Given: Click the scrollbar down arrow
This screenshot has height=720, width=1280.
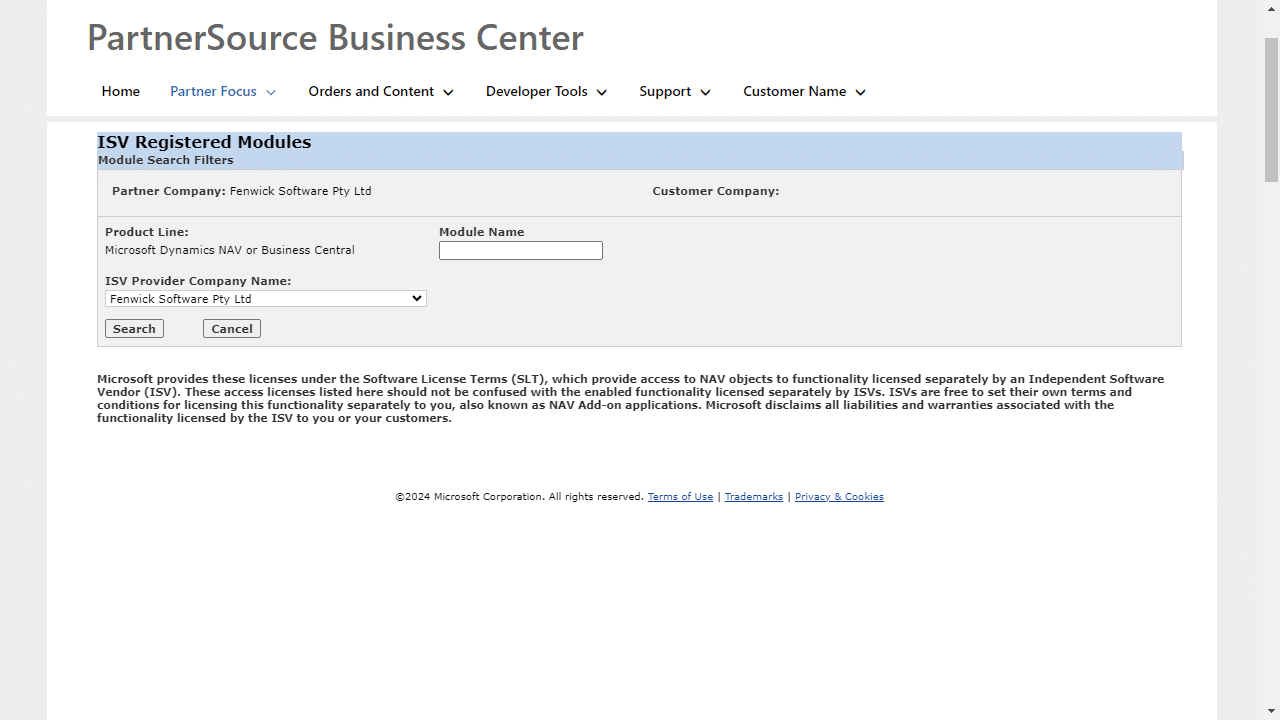Looking at the screenshot, I should [1272, 711].
